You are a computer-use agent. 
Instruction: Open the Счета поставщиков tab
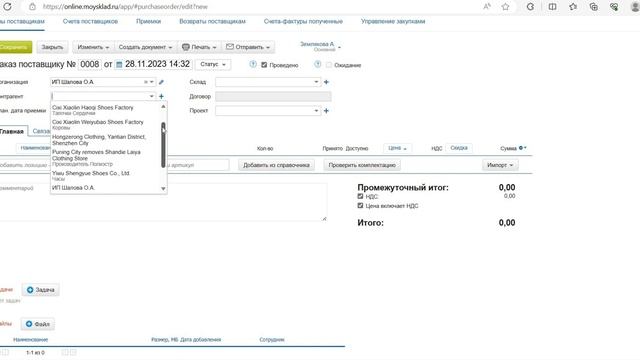point(90,21)
